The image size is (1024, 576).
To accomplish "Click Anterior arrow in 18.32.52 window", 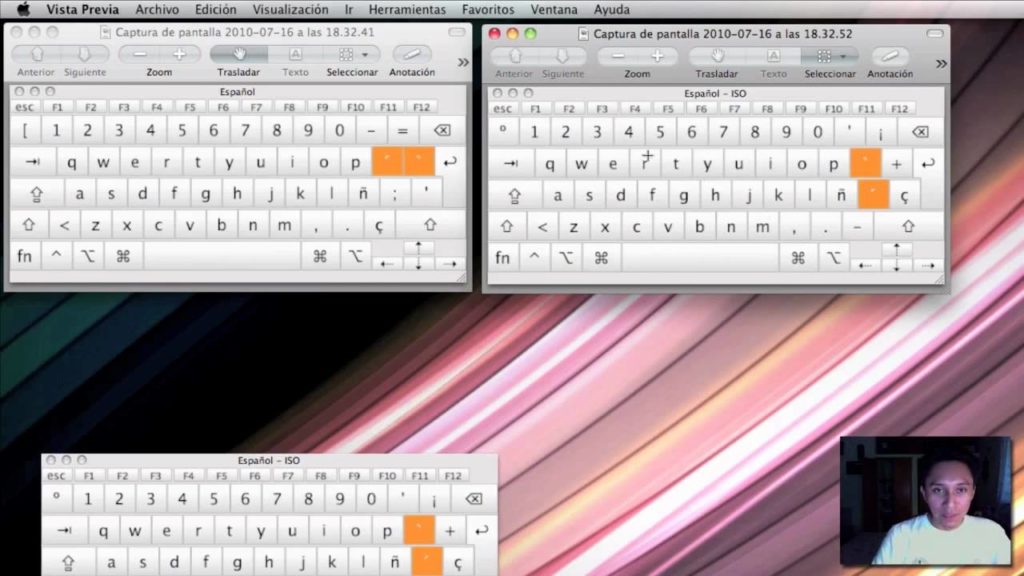I will (515, 56).
